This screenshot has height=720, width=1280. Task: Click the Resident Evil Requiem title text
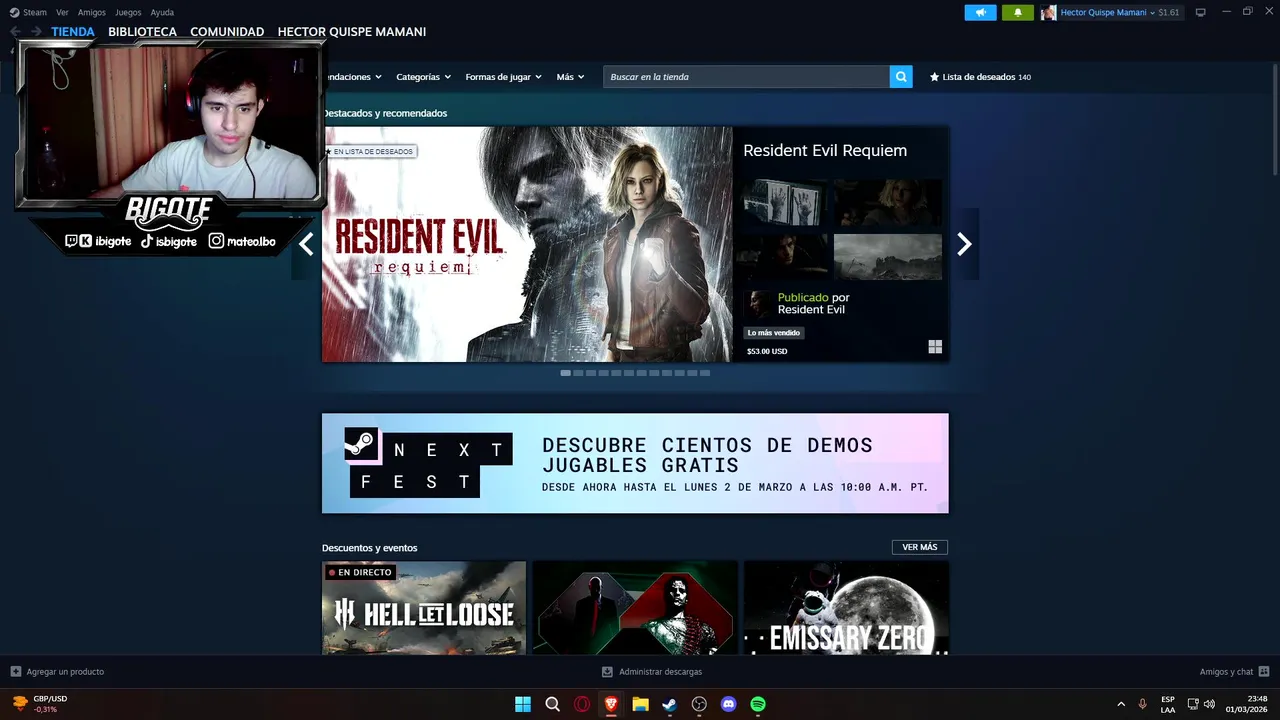(825, 151)
